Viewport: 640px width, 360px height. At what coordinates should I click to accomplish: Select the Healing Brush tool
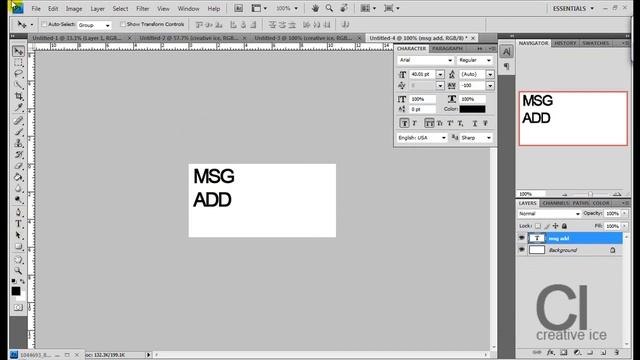(18, 120)
